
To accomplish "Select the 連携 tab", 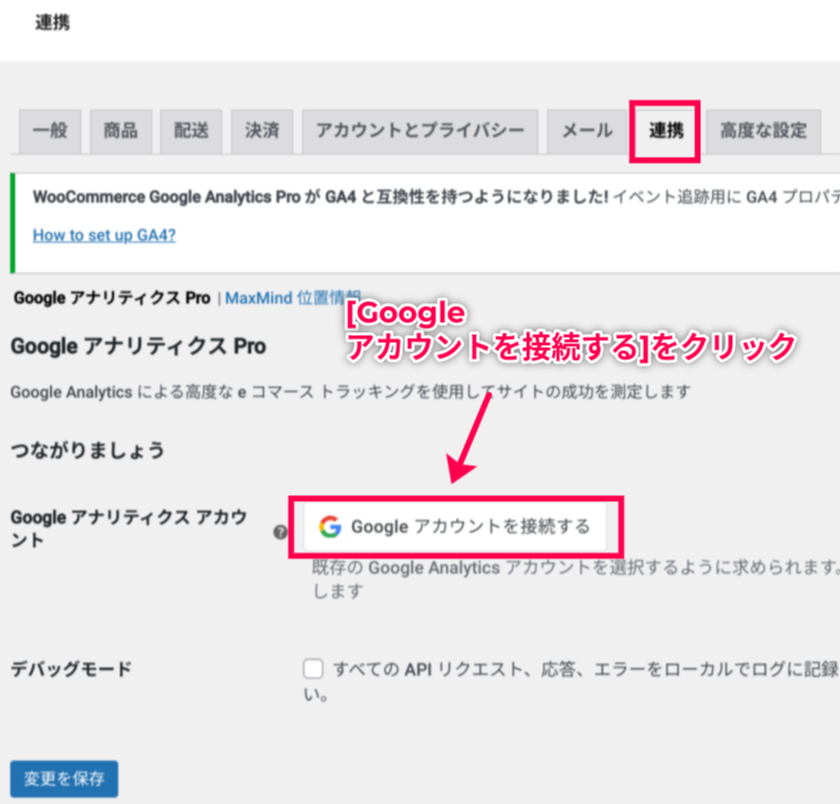I will tap(666, 131).
